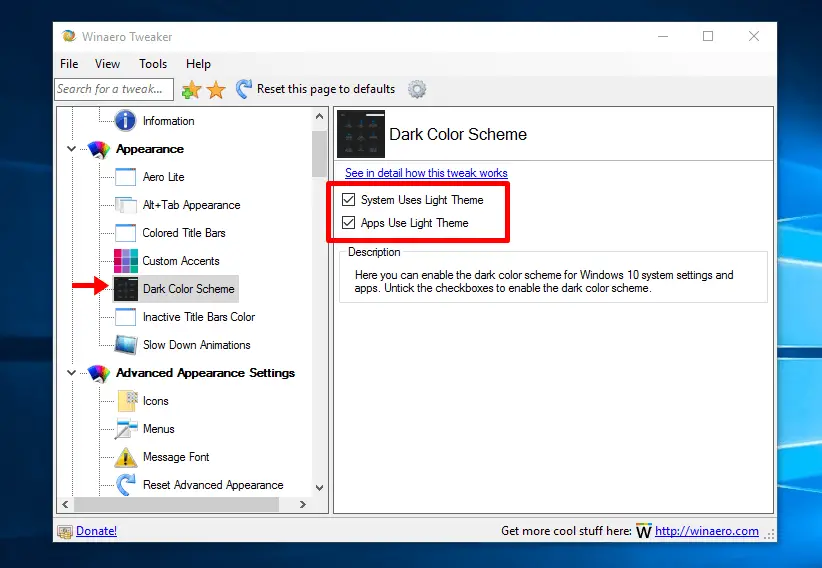Open the View menu
The image size is (822, 568).
107,64
